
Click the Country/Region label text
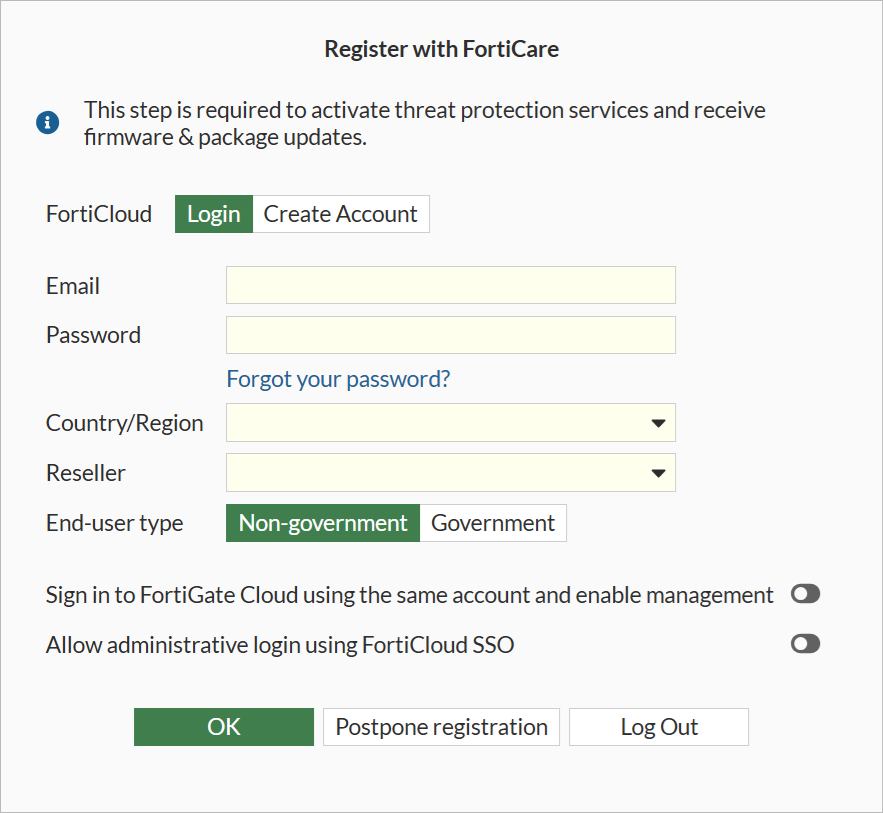click(x=124, y=423)
